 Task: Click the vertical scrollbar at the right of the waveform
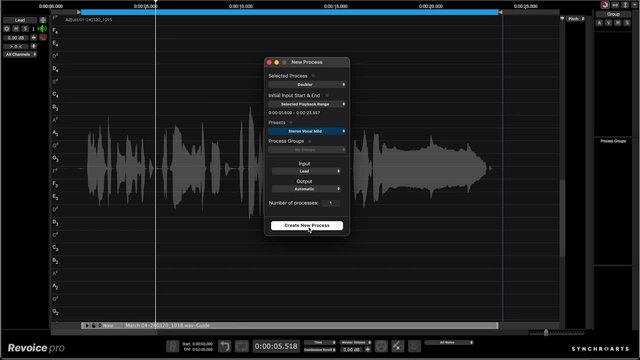tap(562, 218)
